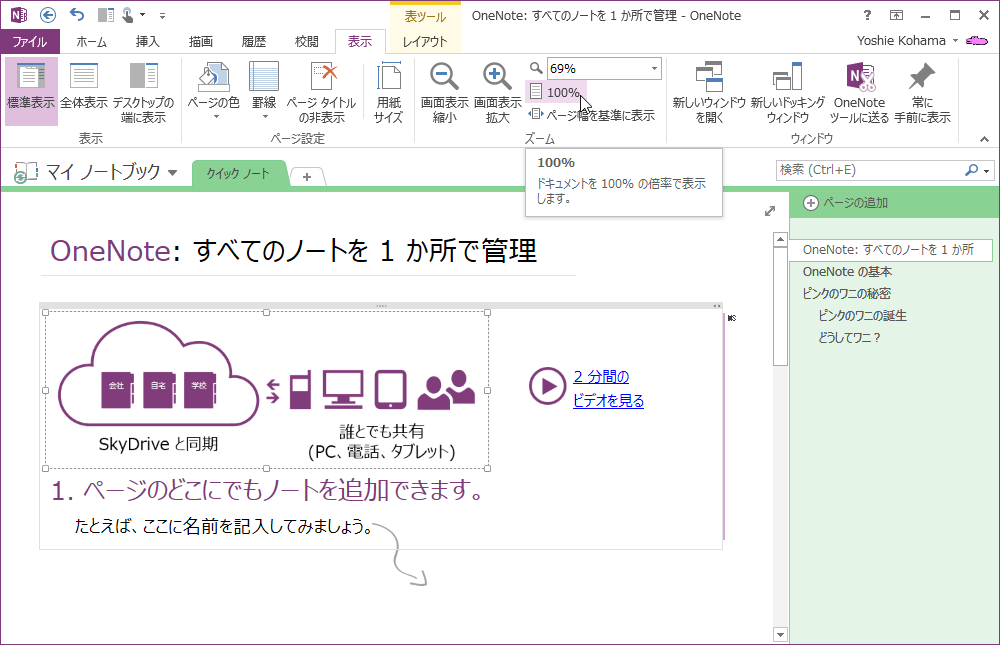Switch to the 挿入 tab
This screenshot has width=1000, height=645.
click(x=147, y=41)
